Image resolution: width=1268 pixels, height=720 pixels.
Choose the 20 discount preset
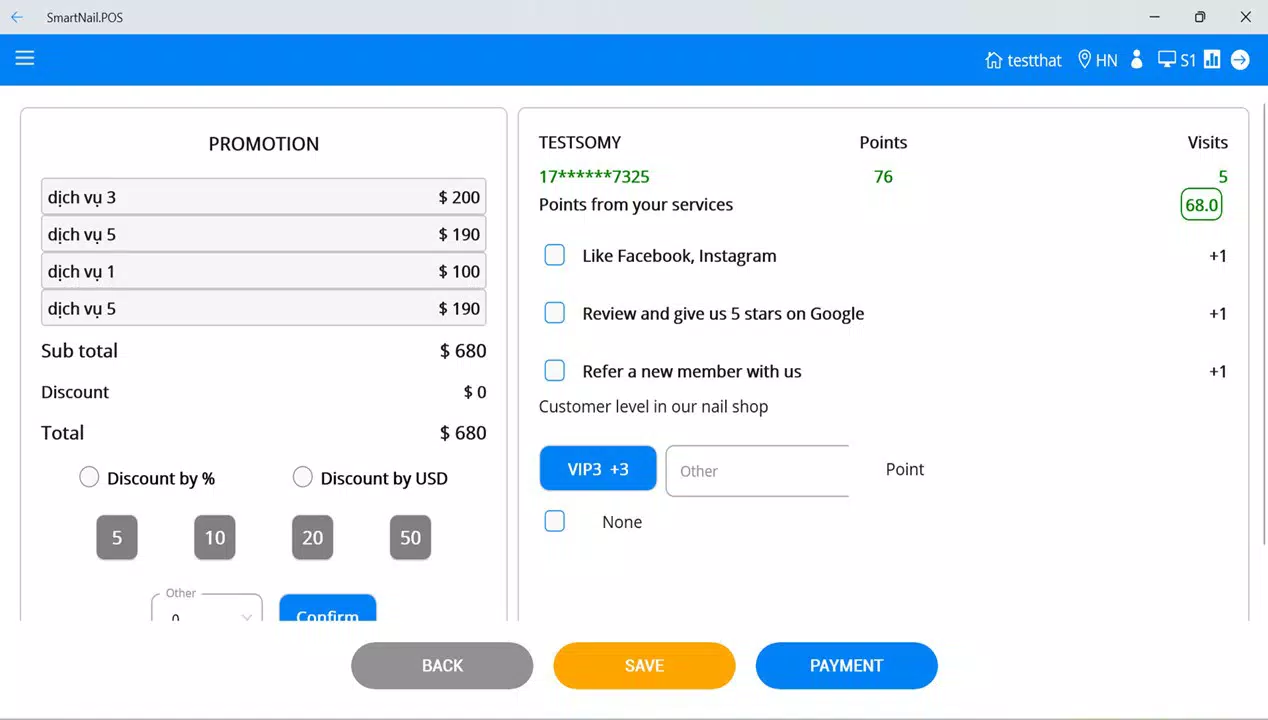pos(313,537)
